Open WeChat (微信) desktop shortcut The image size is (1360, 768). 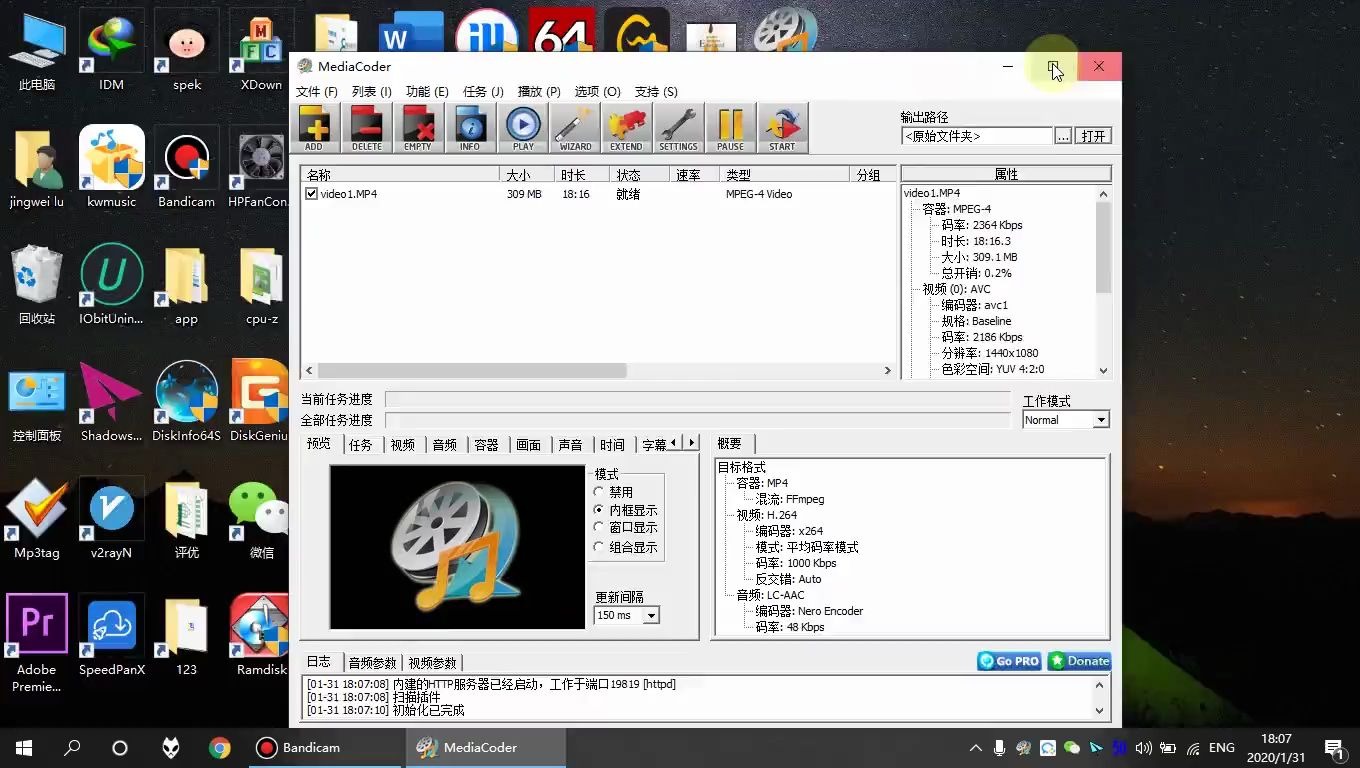point(261,519)
